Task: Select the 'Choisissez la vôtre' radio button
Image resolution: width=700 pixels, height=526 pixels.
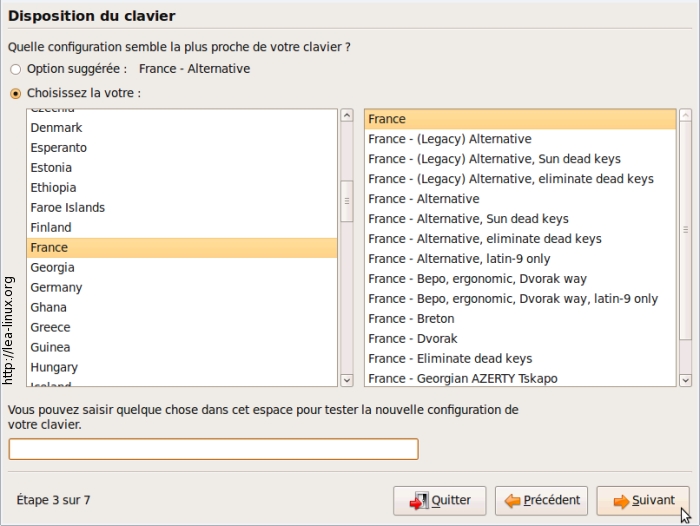Action: [15, 93]
